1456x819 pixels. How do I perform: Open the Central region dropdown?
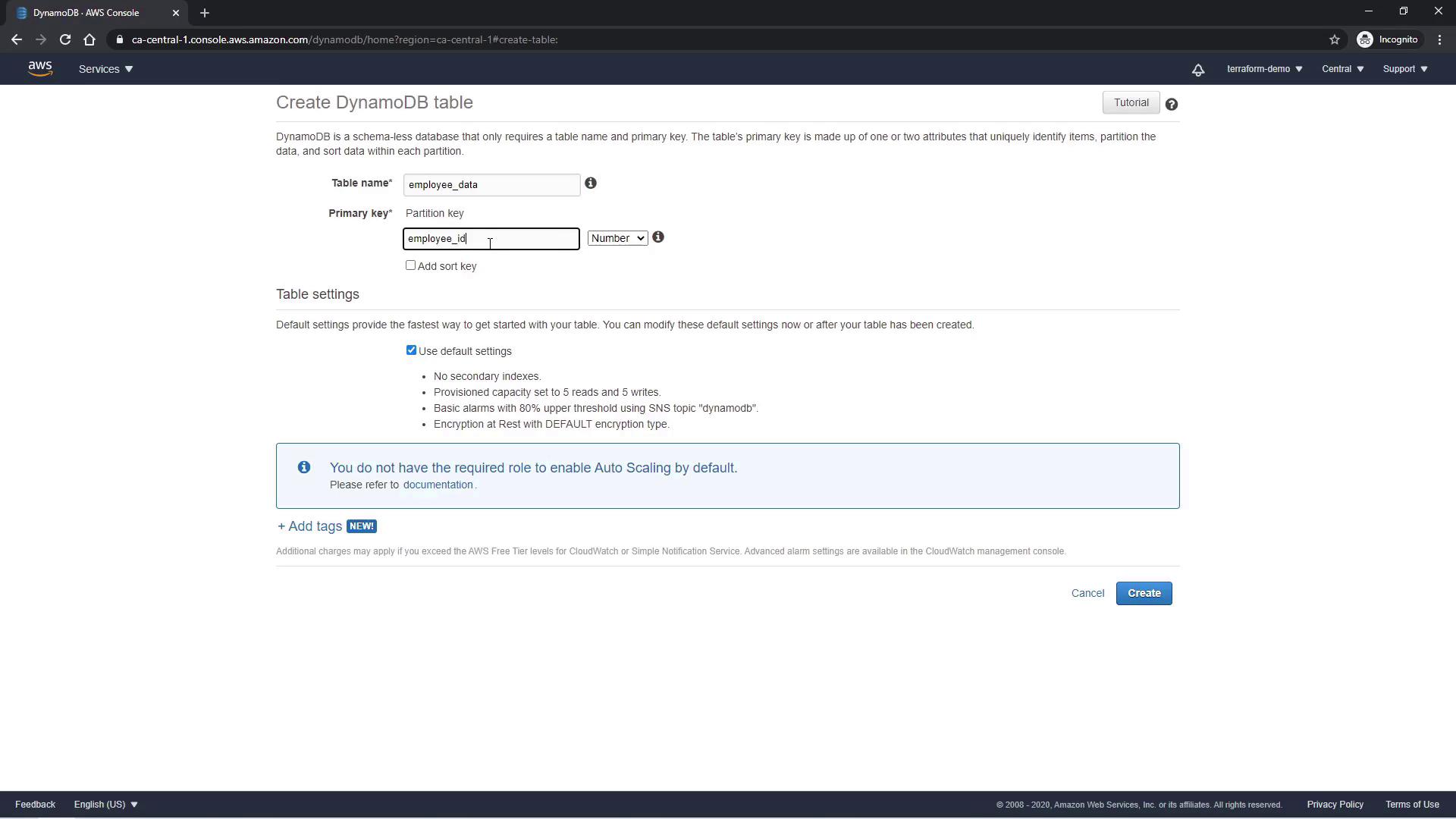click(1342, 69)
